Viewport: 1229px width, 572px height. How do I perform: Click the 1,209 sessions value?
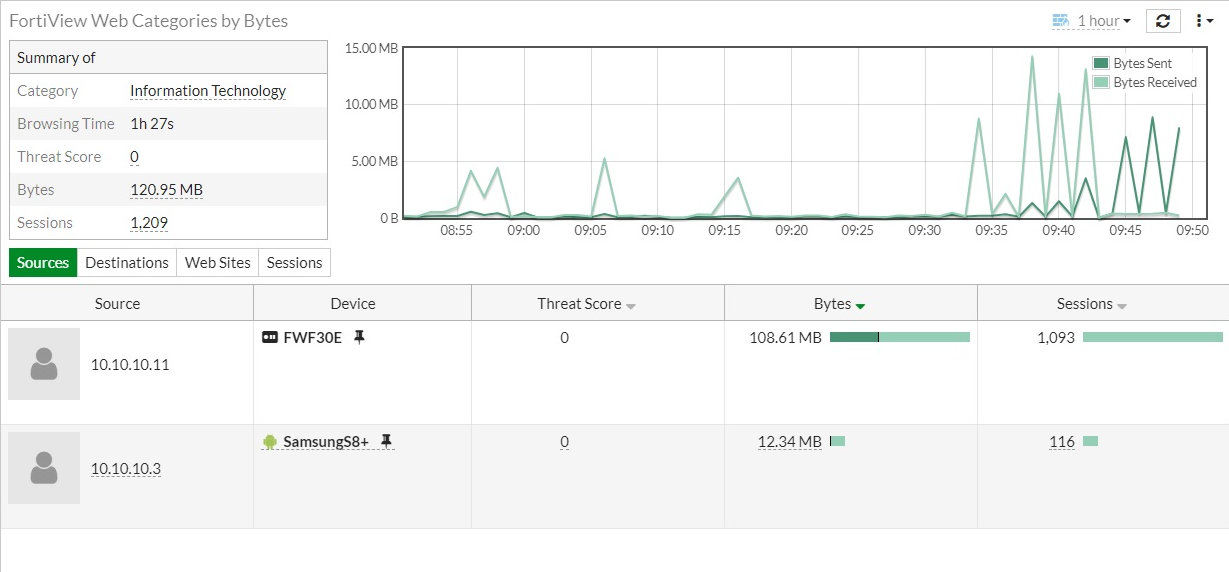149,223
